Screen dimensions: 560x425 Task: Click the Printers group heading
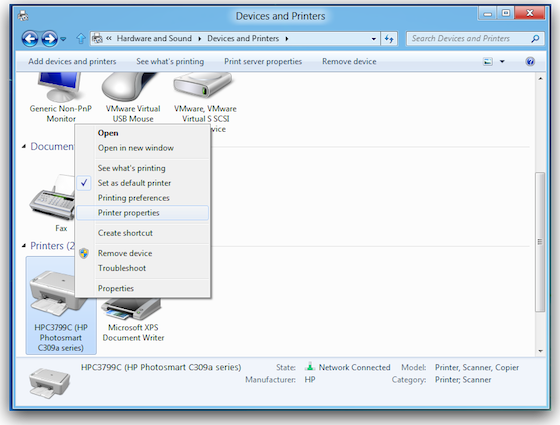[x=52, y=246]
